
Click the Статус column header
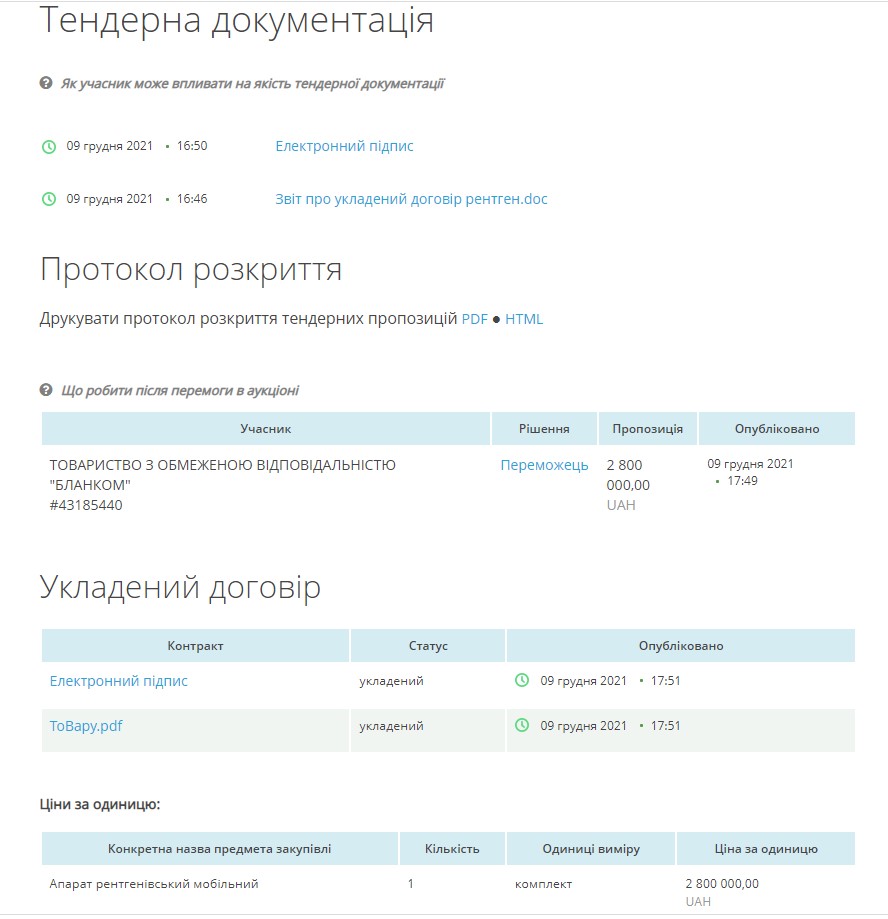[428, 645]
